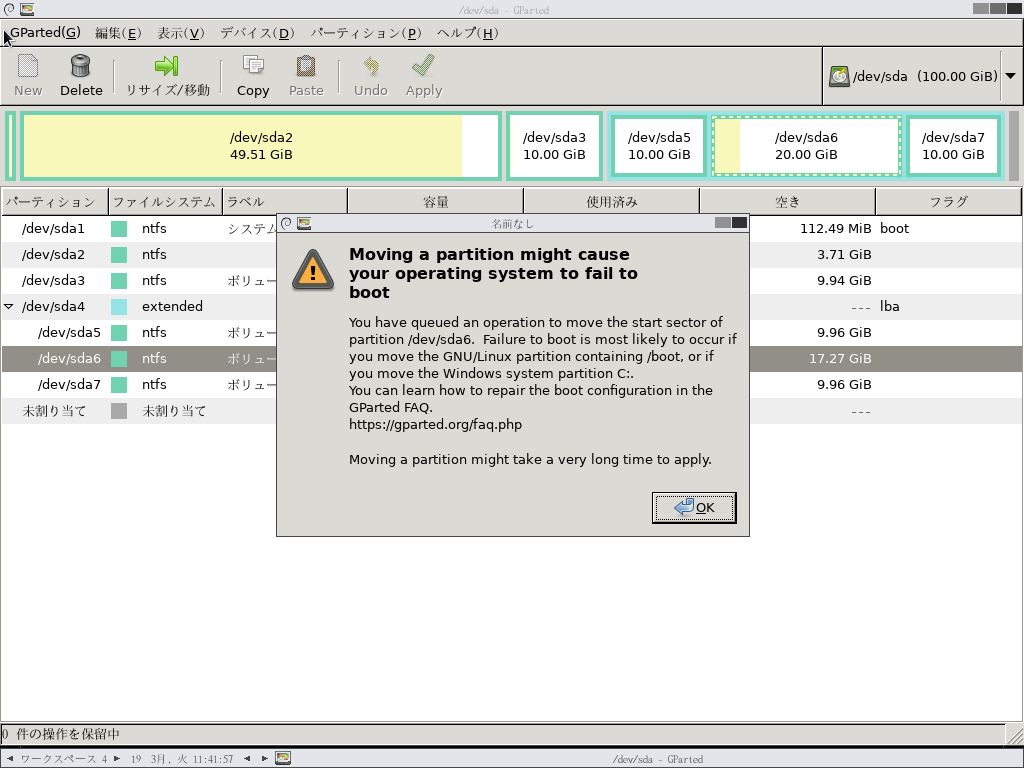This screenshot has height=768, width=1024.
Task: Open the device selector dropdown arrow
Action: point(1010,76)
